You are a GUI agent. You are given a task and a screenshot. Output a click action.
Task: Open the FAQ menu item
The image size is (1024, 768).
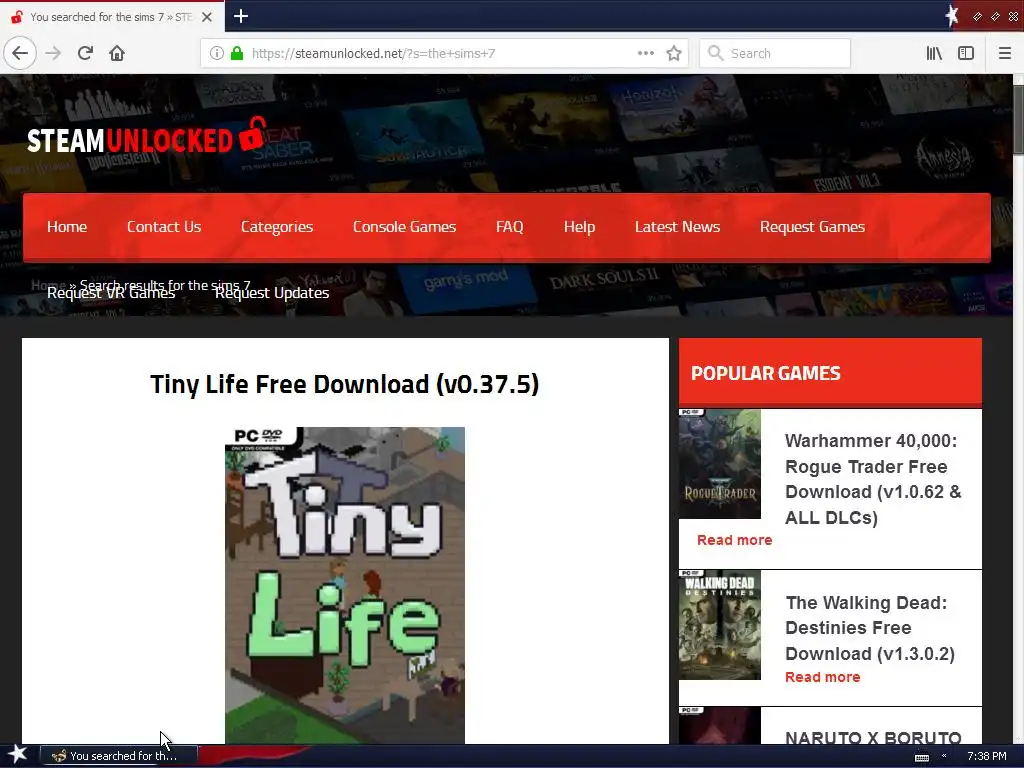(x=509, y=227)
